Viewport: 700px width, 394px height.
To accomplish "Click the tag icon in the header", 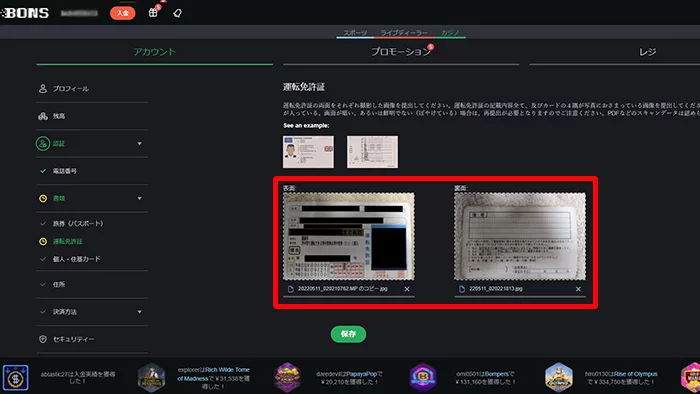I will coord(177,13).
